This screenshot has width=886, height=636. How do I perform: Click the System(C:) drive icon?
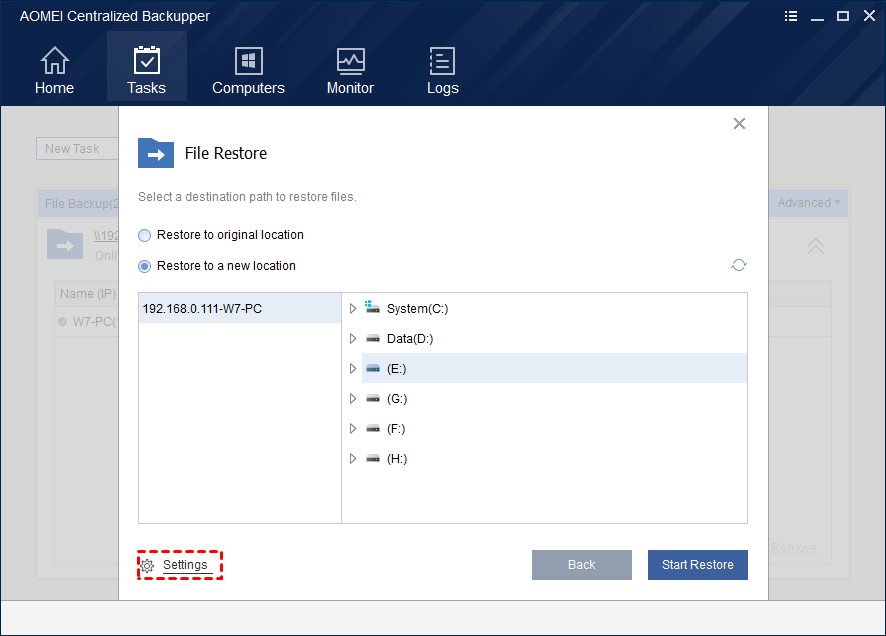(372, 307)
